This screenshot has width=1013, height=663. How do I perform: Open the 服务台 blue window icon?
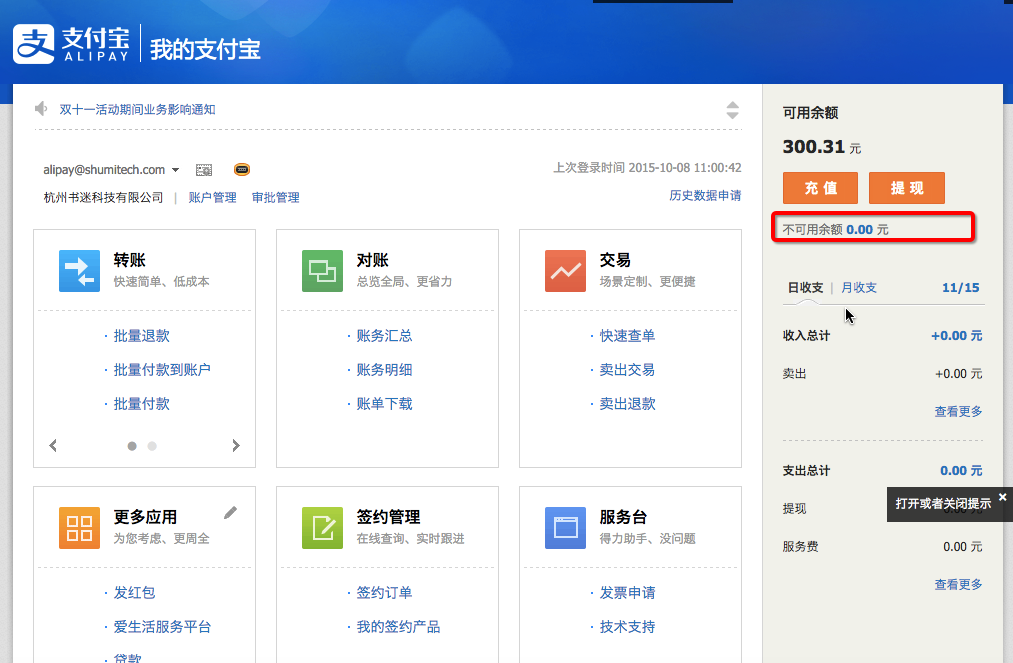(x=565, y=528)
